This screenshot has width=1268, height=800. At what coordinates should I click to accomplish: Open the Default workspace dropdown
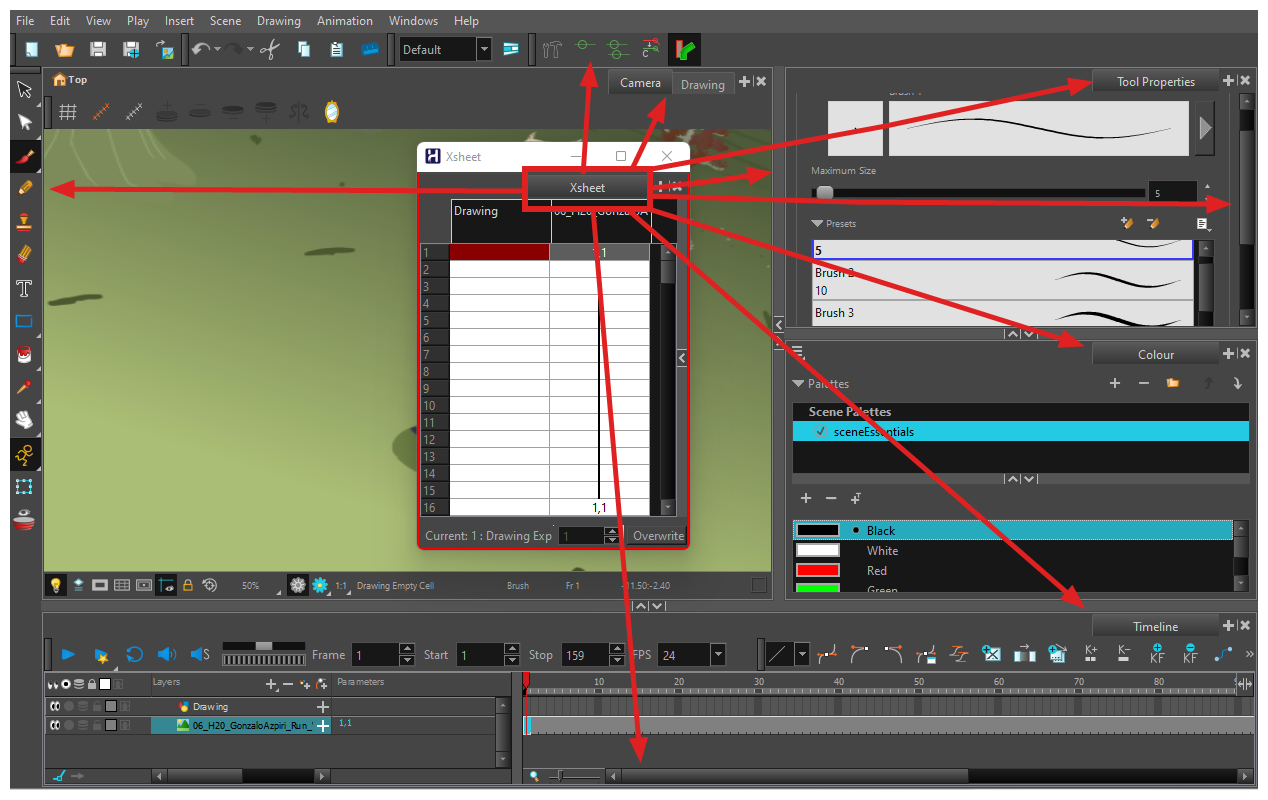[x=484, y=50]
